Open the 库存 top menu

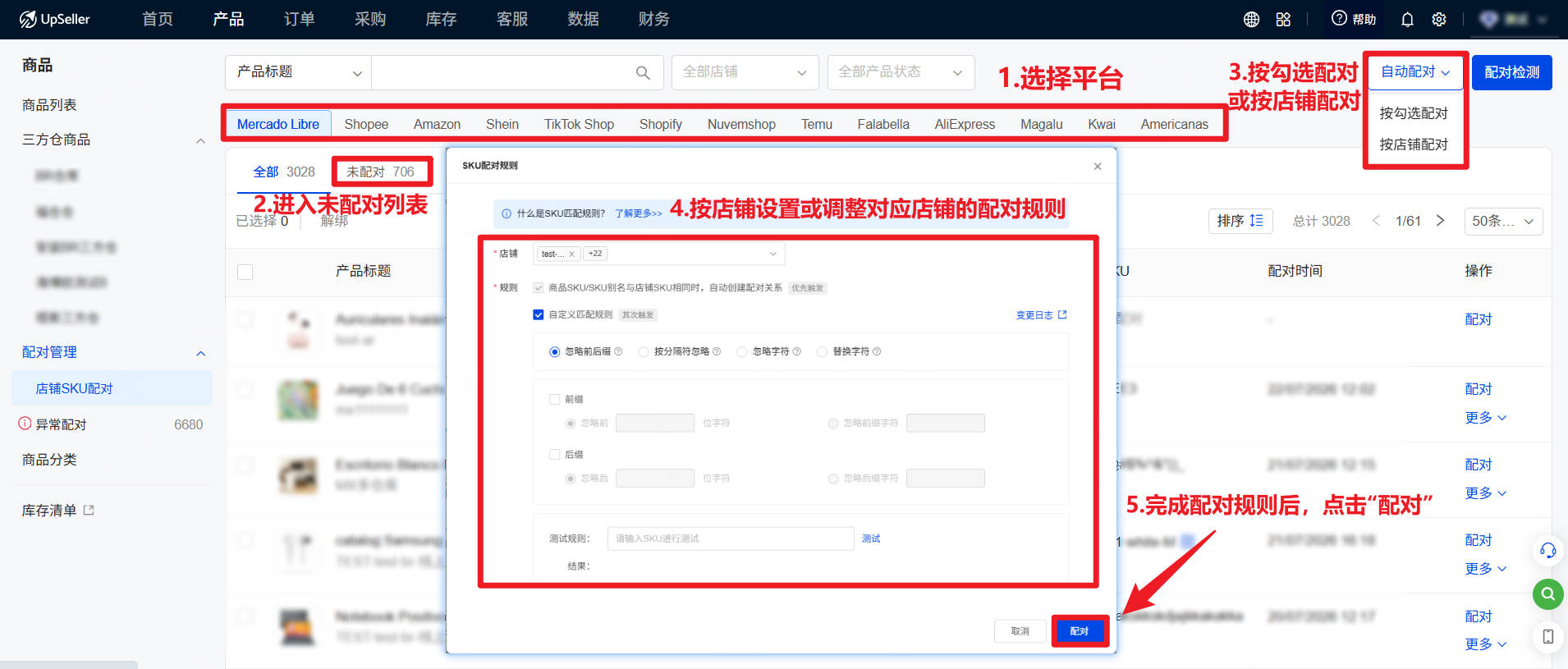click(441, 19)
